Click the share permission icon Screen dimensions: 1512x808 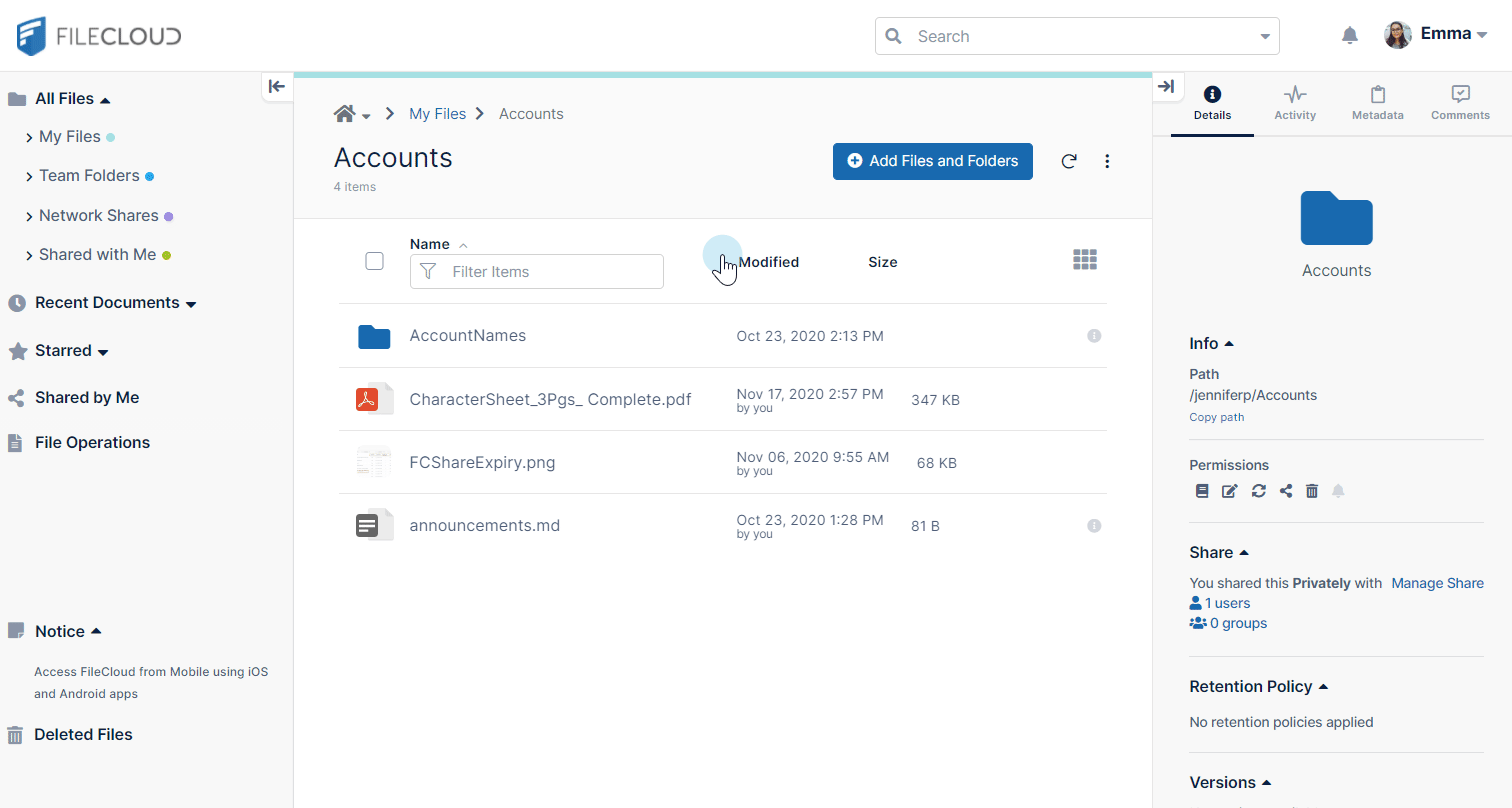click(x=1286, y=491)
